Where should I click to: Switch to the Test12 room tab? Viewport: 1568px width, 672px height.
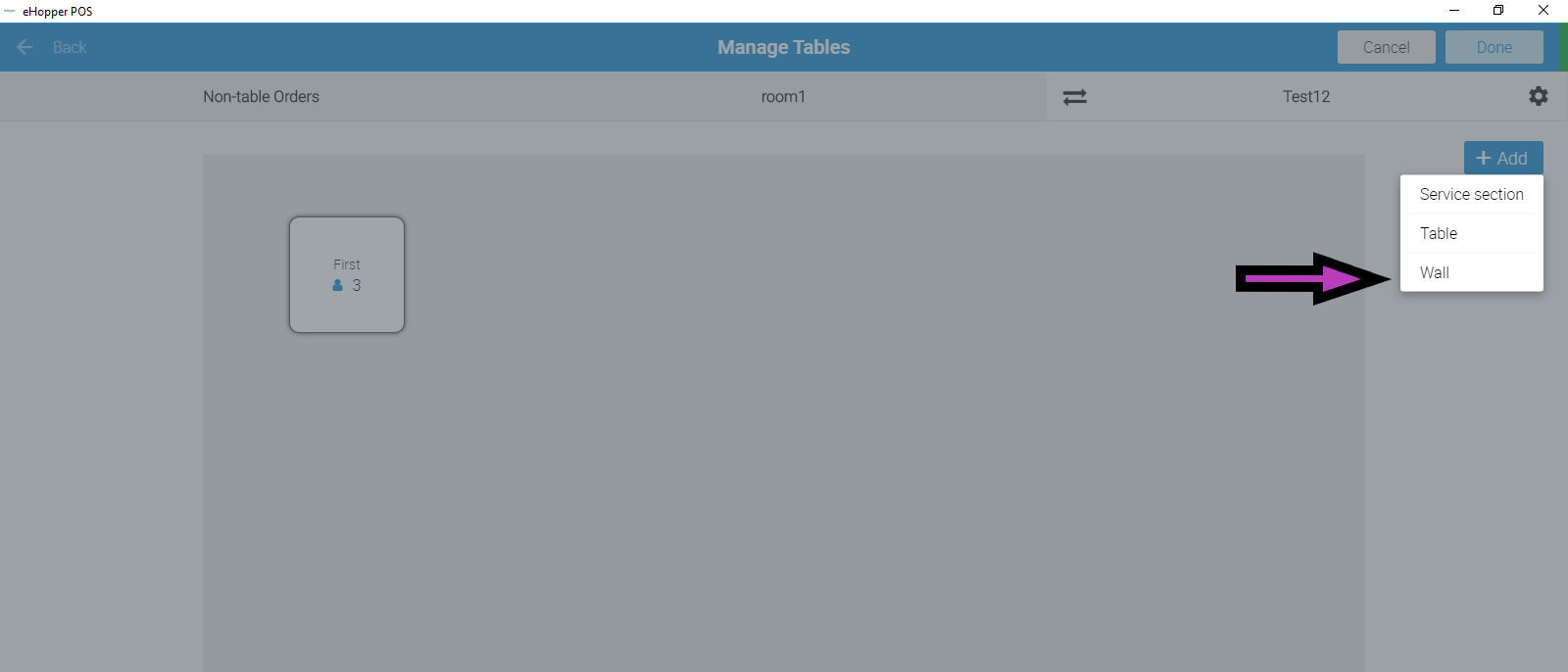pyautogui.click(x=1306, y=96)
